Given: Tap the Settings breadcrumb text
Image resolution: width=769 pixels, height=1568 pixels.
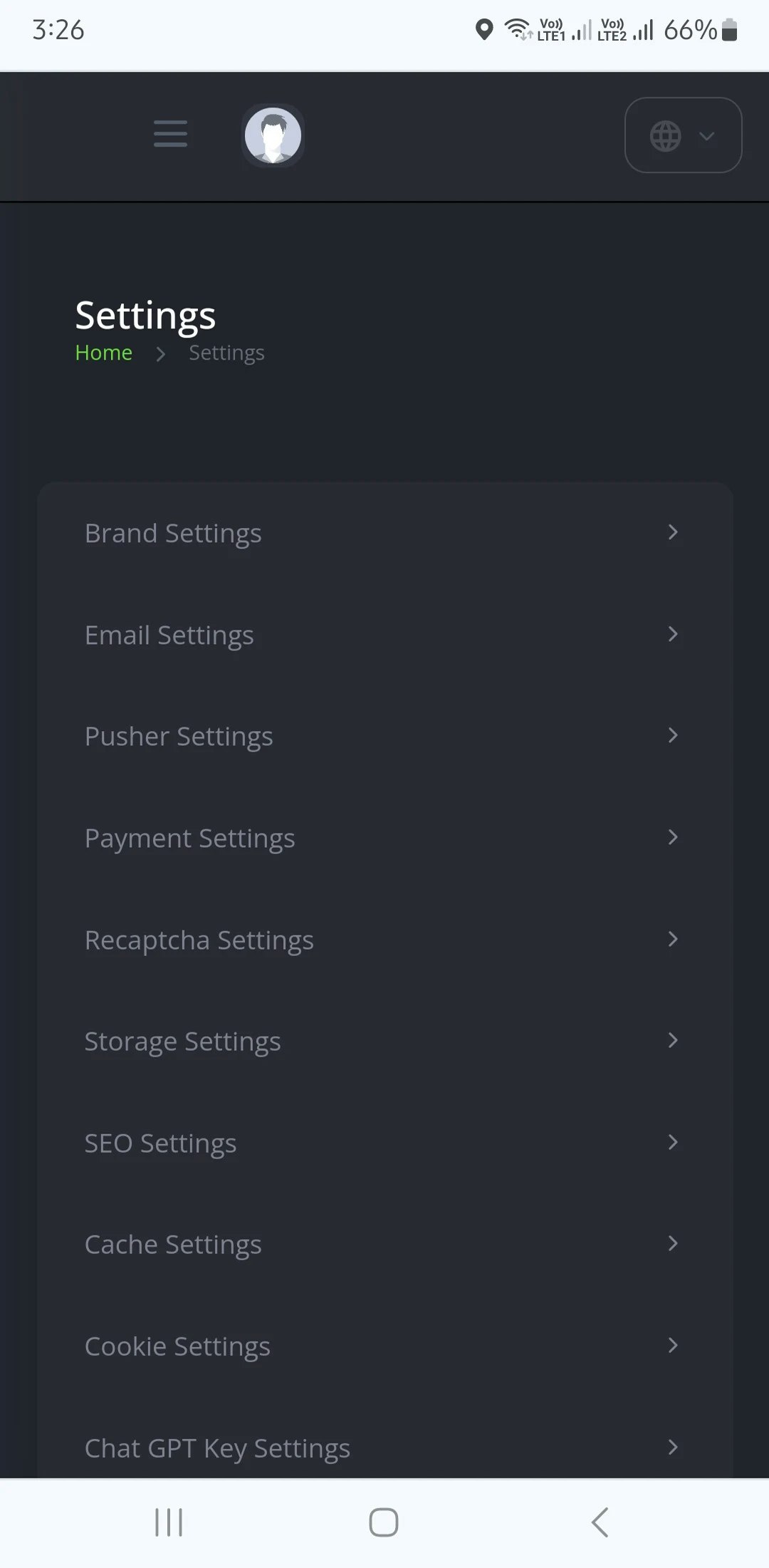Looking at the screenshot, I should pos(226,353).
